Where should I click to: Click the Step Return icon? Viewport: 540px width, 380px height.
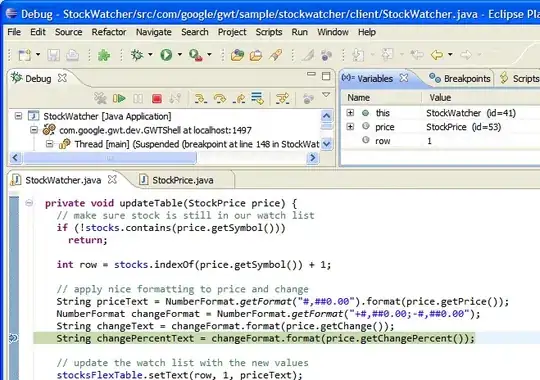click(239, 99)
